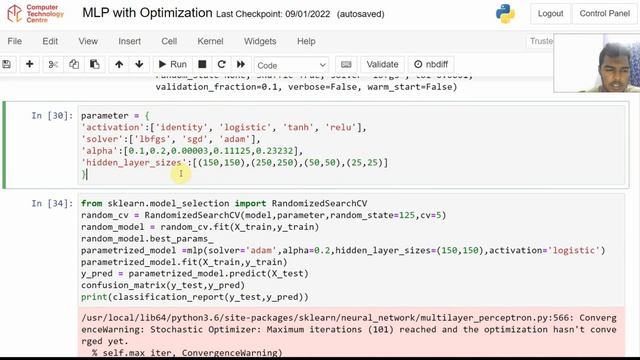
Task: Open the Widgets menu
Action: [260, 41]
